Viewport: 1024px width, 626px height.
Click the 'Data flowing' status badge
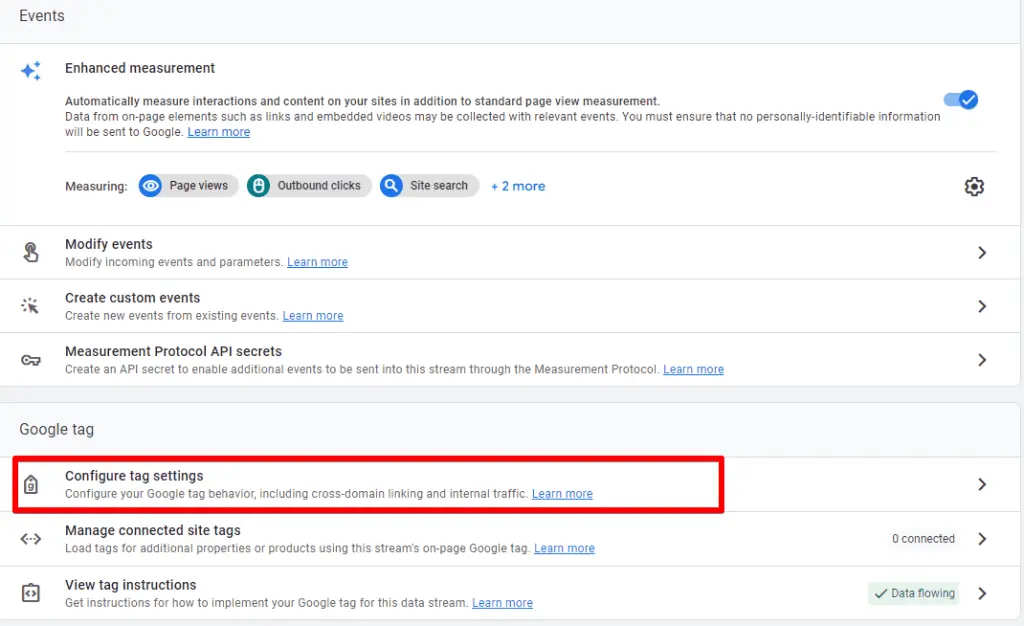913,592
